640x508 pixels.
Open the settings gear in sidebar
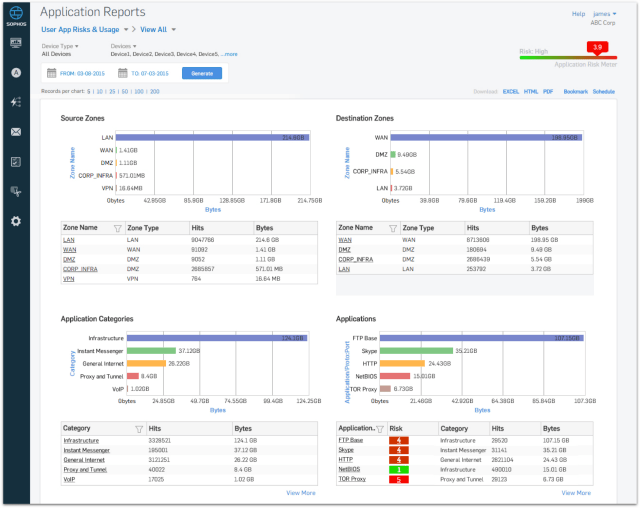[x=16, y=221]
